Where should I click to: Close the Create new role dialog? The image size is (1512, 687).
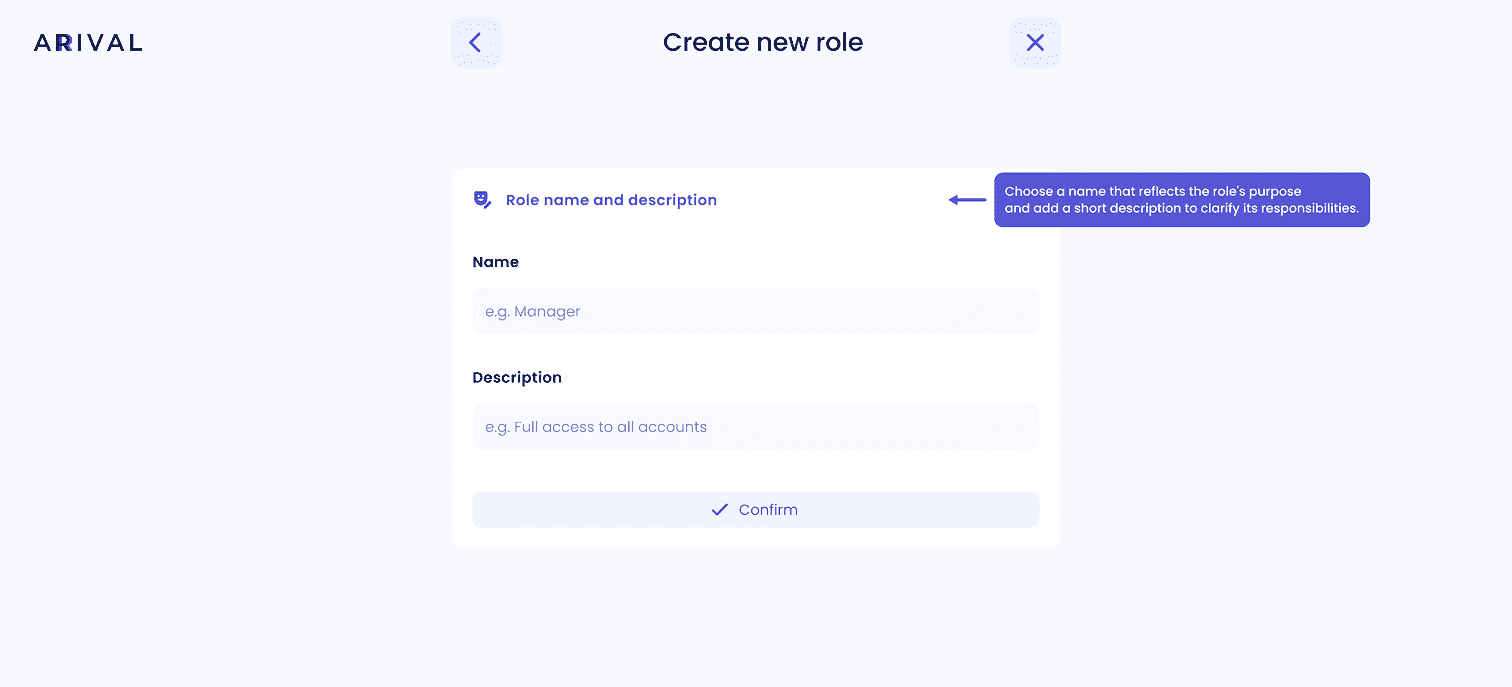click(x=1035, y=43)
